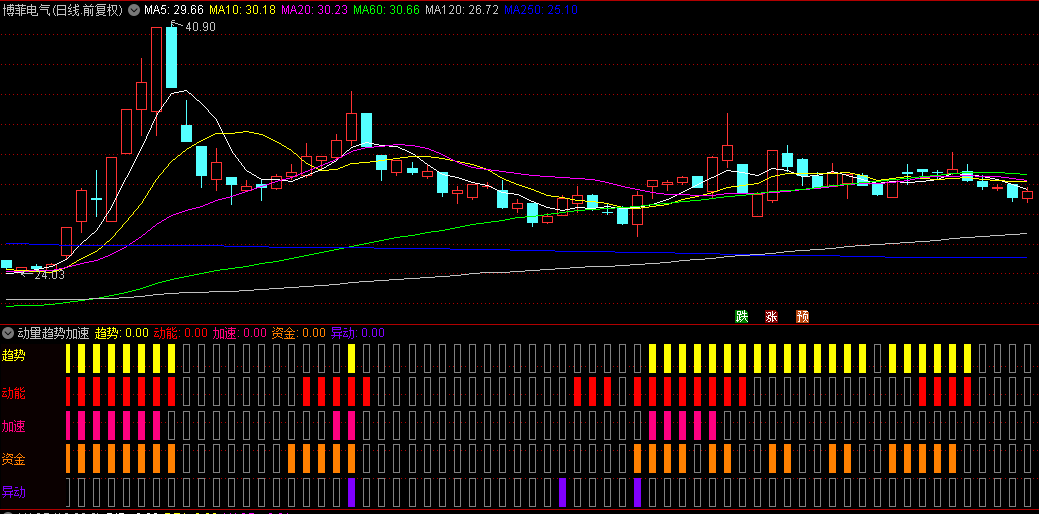Click the 24.03 low price label
Screen dimensions: 1039x514
49,275
